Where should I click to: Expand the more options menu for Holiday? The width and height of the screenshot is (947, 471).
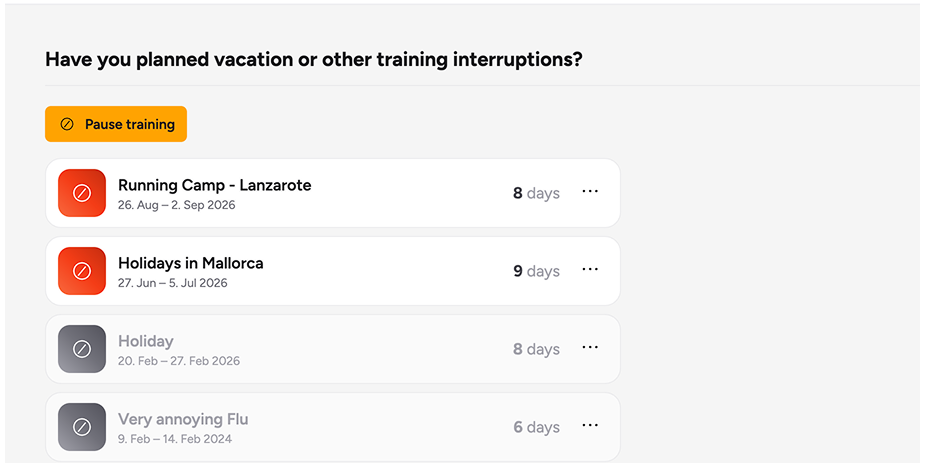(x=590, y=347)
